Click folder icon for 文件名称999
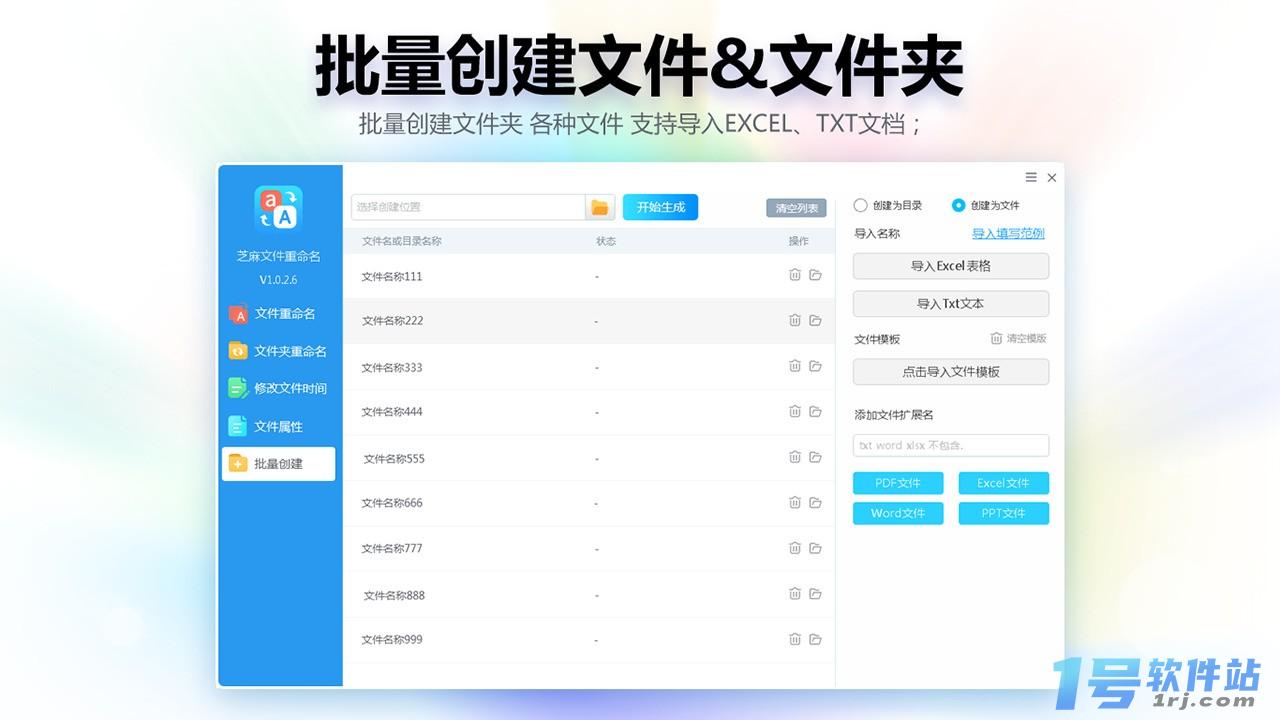1280x720 pixels. [816, 639]
